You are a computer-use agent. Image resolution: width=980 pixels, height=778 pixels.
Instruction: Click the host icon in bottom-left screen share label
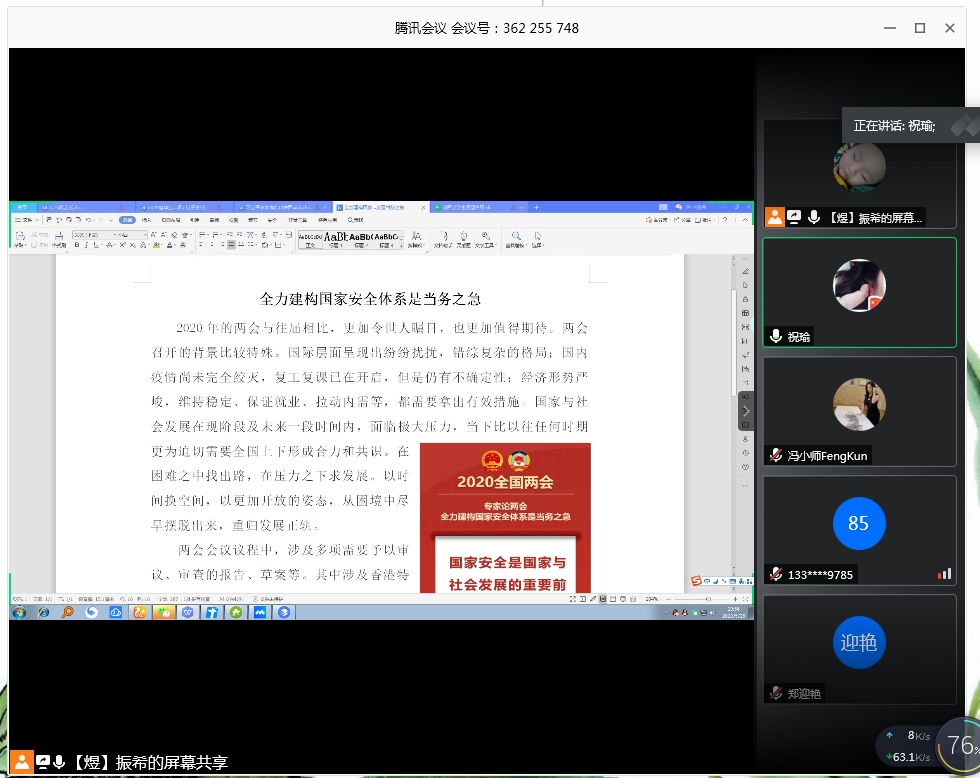22,762
